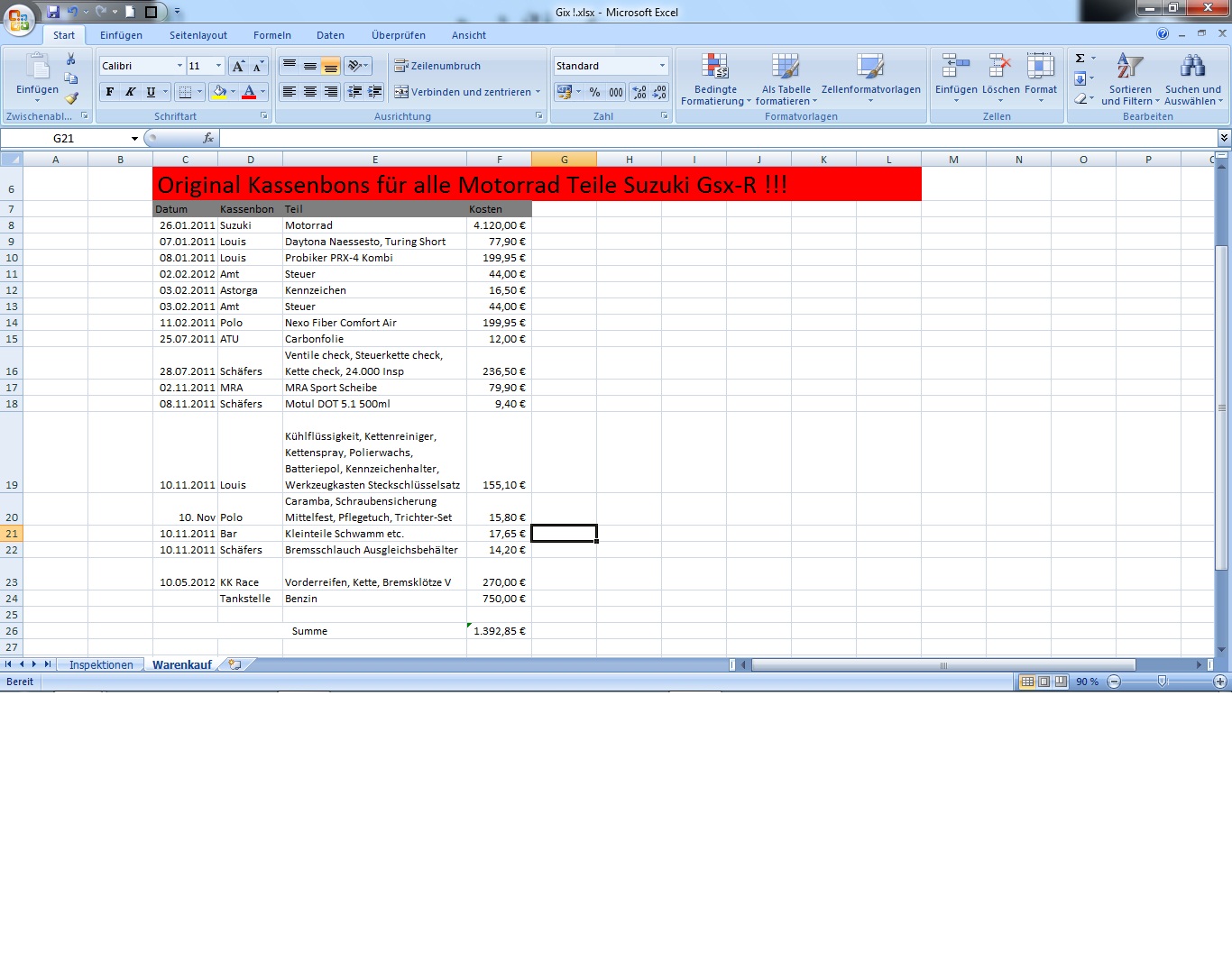The width and height of the screenshot is (1232, 961).
Task: Open the Format cells menu
Action: pyautogui.click(x=1040, y=79)
